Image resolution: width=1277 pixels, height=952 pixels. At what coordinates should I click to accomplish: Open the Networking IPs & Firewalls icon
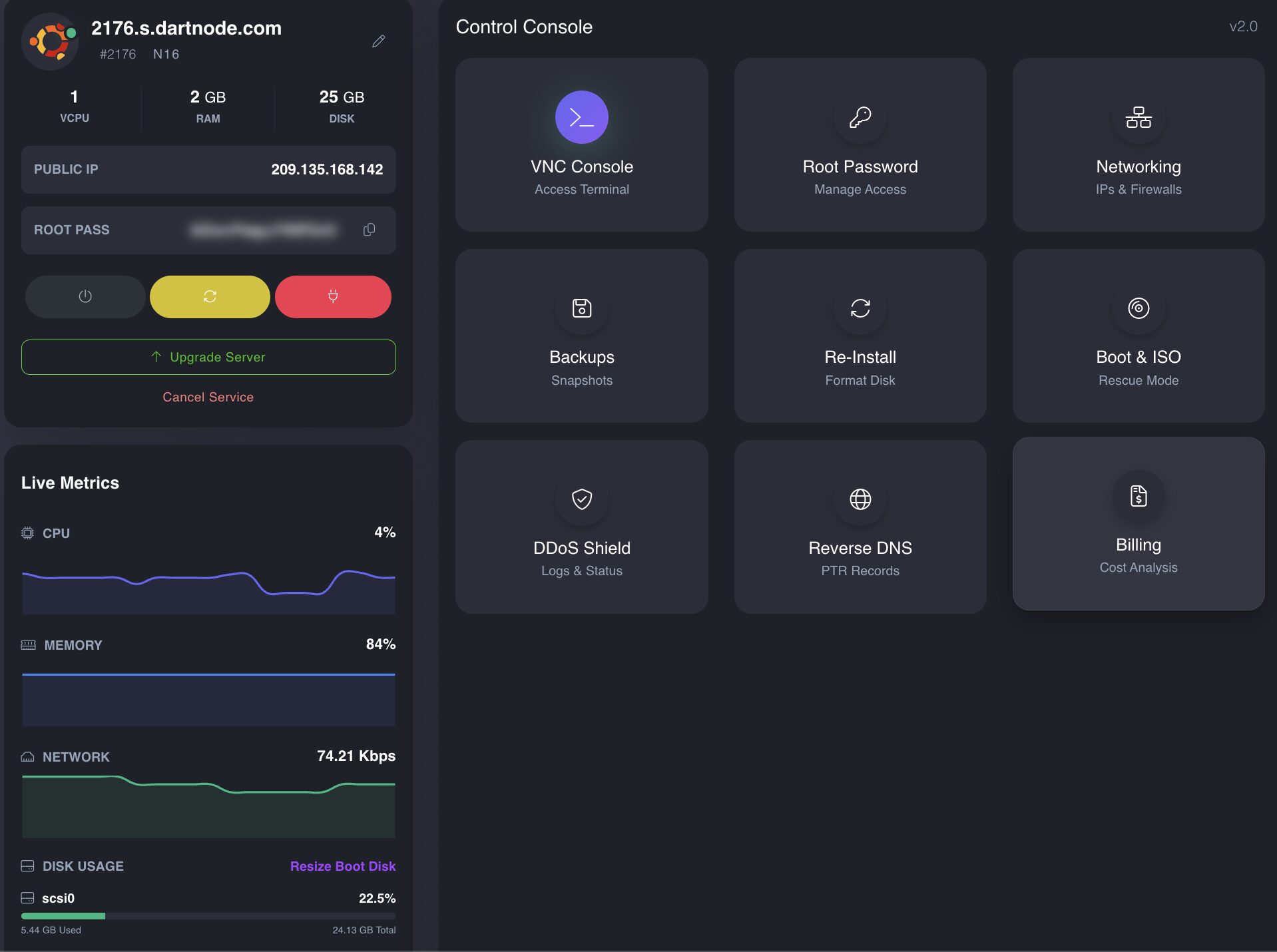tap(1138, 117)
